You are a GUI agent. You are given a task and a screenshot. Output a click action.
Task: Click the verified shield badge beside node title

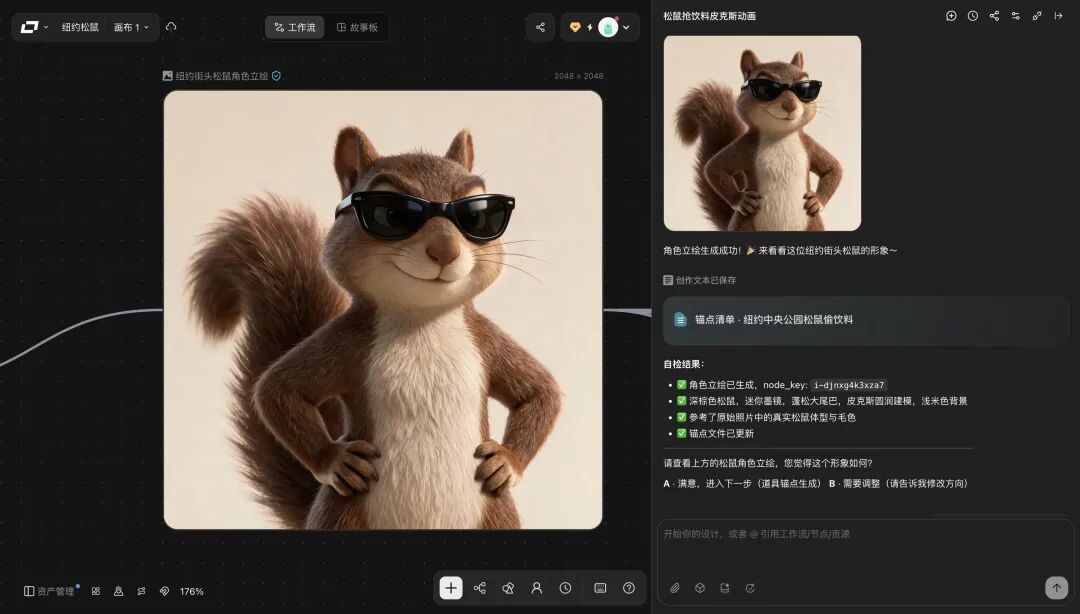pyautogui.click(x=276, y=76)
